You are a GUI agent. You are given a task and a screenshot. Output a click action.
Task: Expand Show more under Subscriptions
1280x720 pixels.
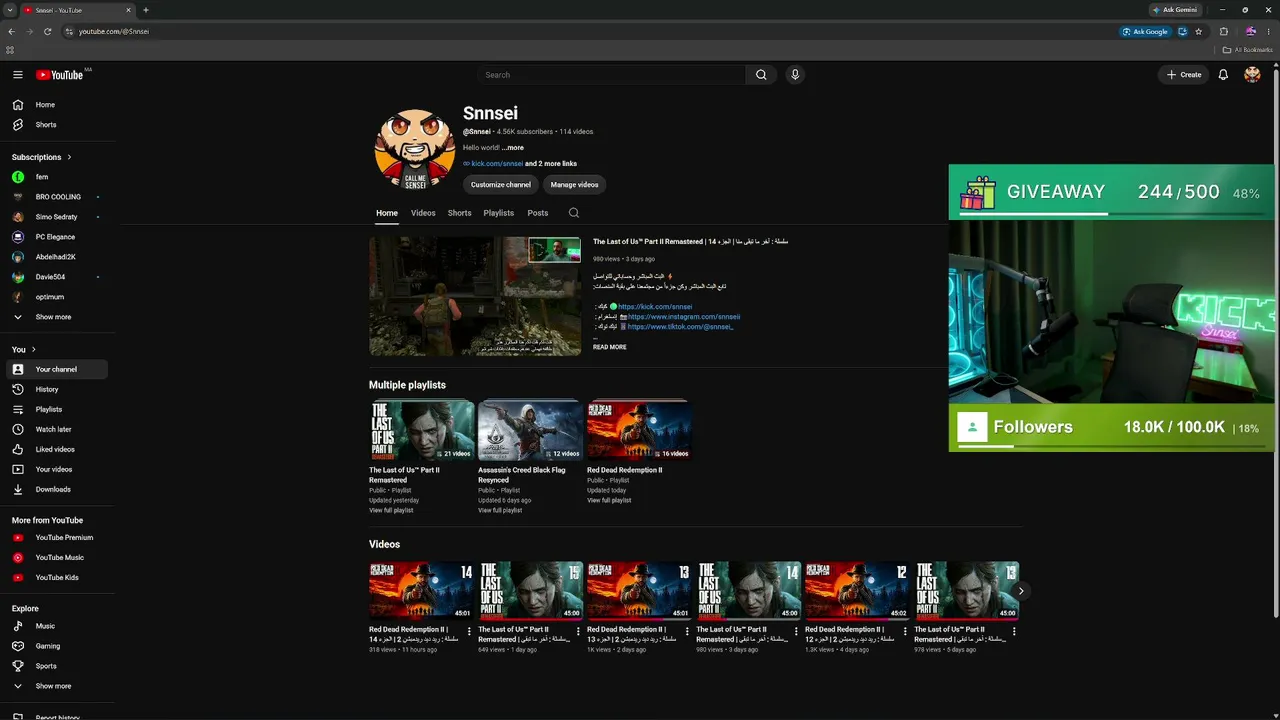pos(57,317)
